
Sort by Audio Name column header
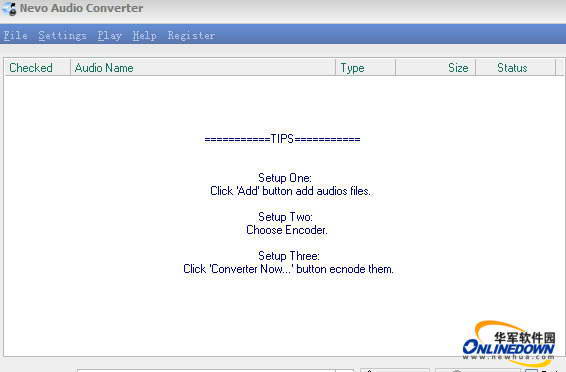pyautogui.click(x=203, y=67)
